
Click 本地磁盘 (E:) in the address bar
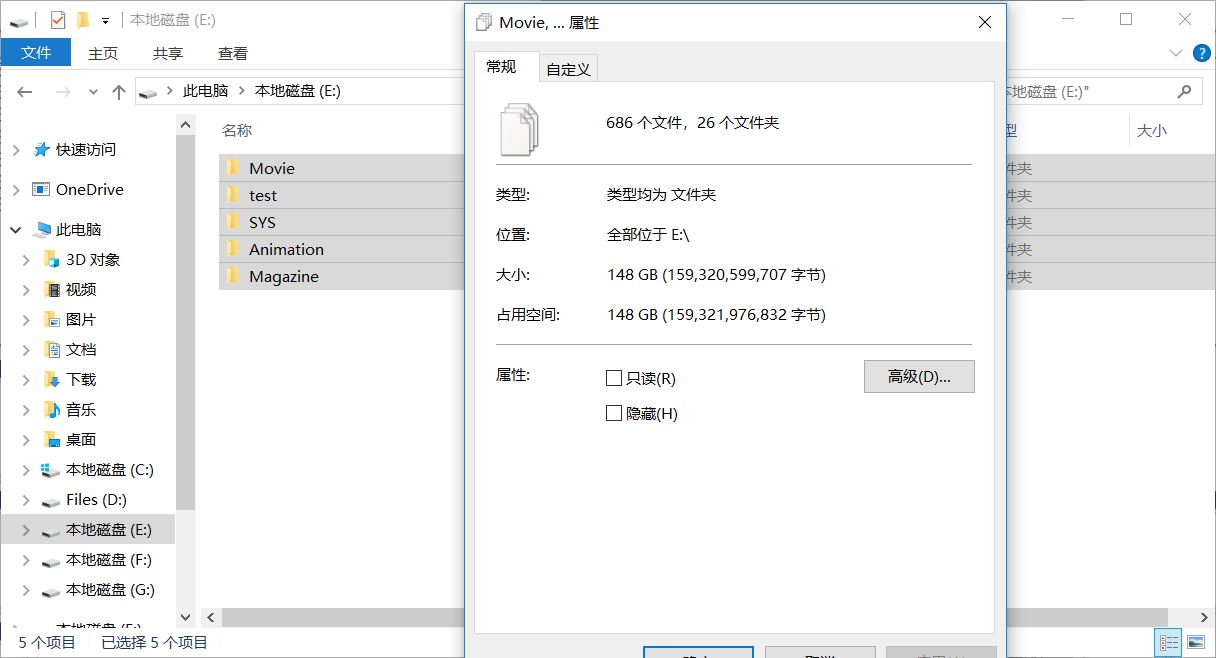point(298,90)
